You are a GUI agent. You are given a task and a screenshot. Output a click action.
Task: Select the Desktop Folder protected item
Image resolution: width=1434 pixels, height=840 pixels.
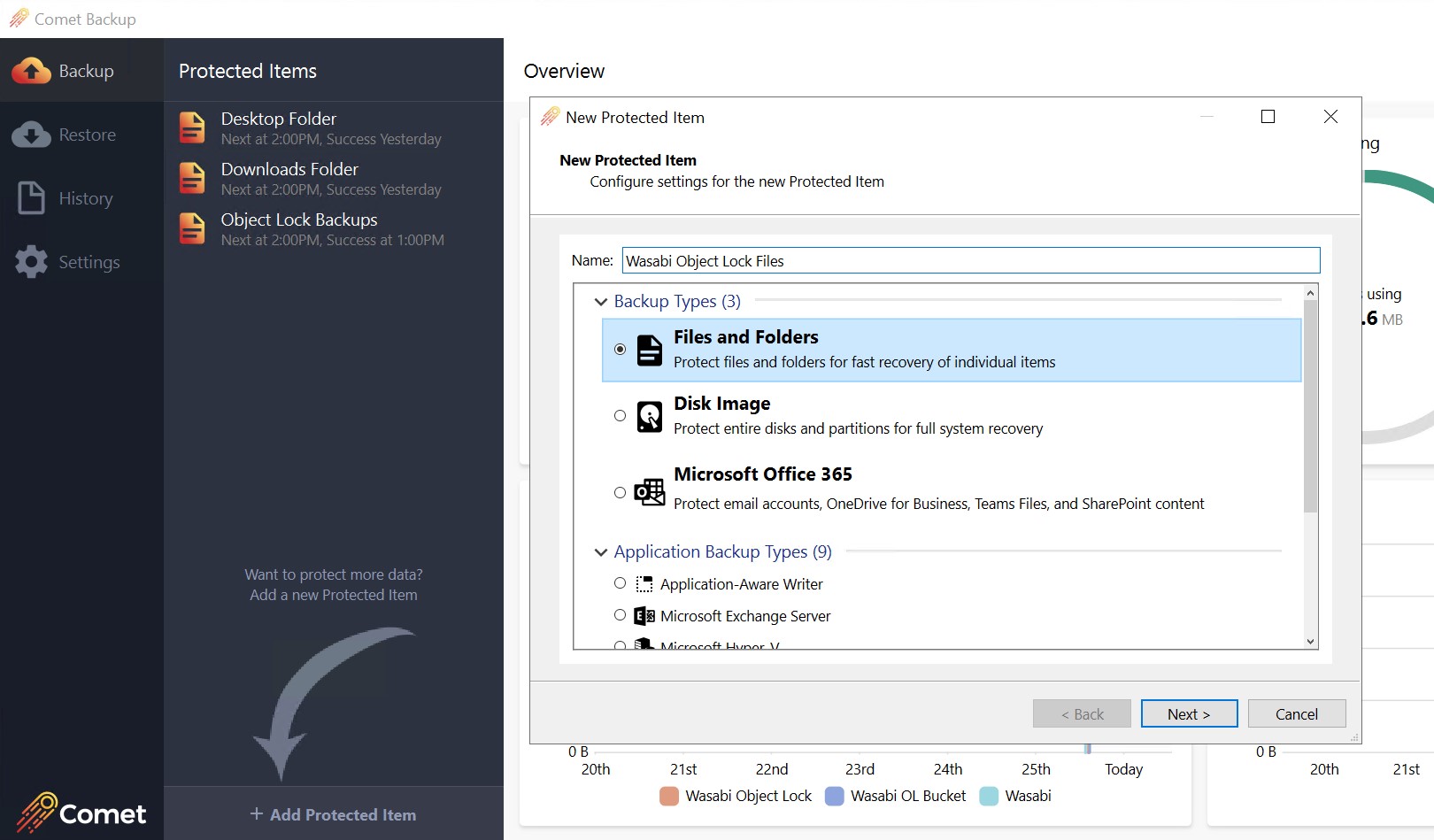[x=334, y=127]
